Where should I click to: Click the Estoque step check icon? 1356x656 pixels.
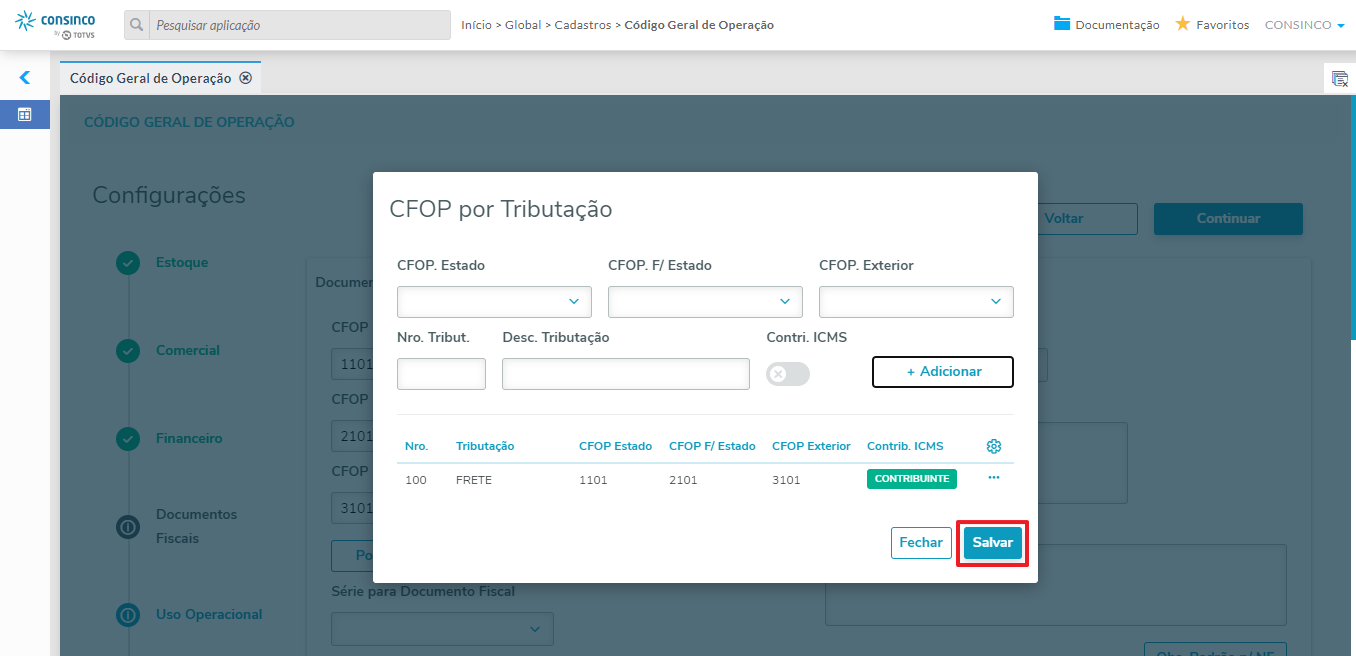pos(128,263)
